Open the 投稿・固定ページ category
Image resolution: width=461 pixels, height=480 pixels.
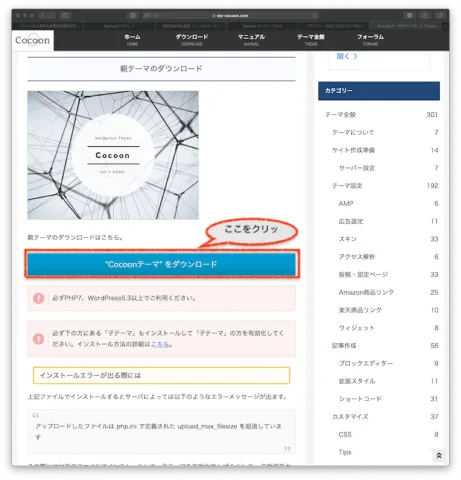[x=363, y=274]
